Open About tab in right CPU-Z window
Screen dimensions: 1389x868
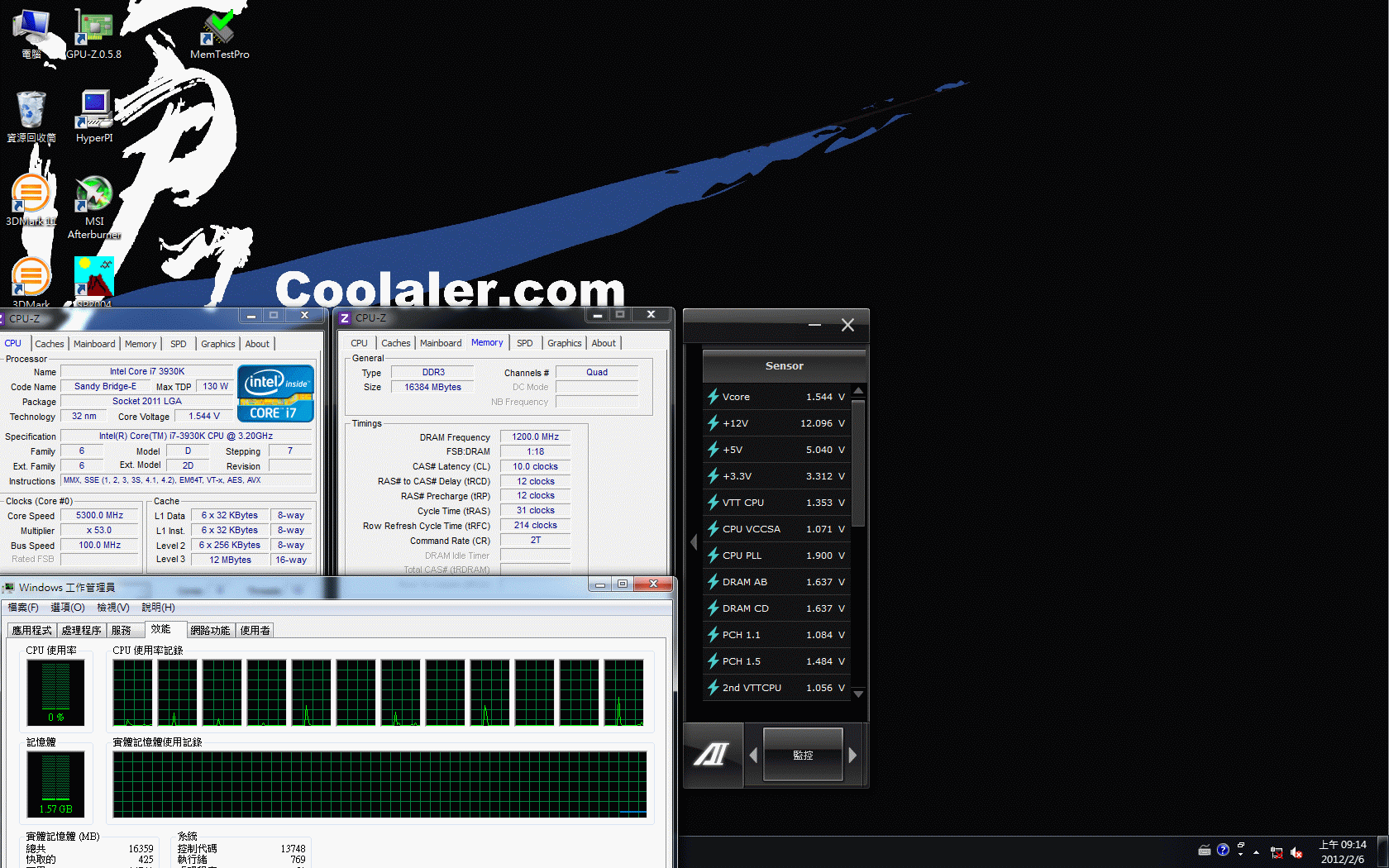[604, 343]
